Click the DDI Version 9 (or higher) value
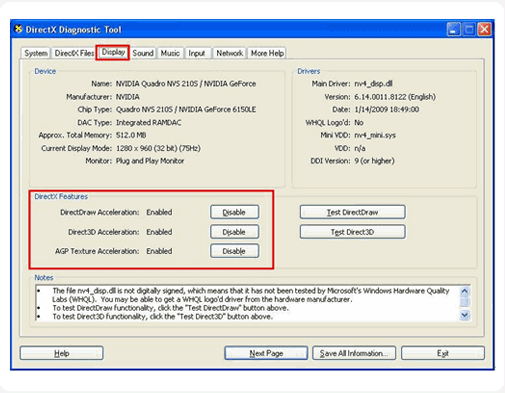The height and width of the screenshot is (393, 505). (374, 161)
